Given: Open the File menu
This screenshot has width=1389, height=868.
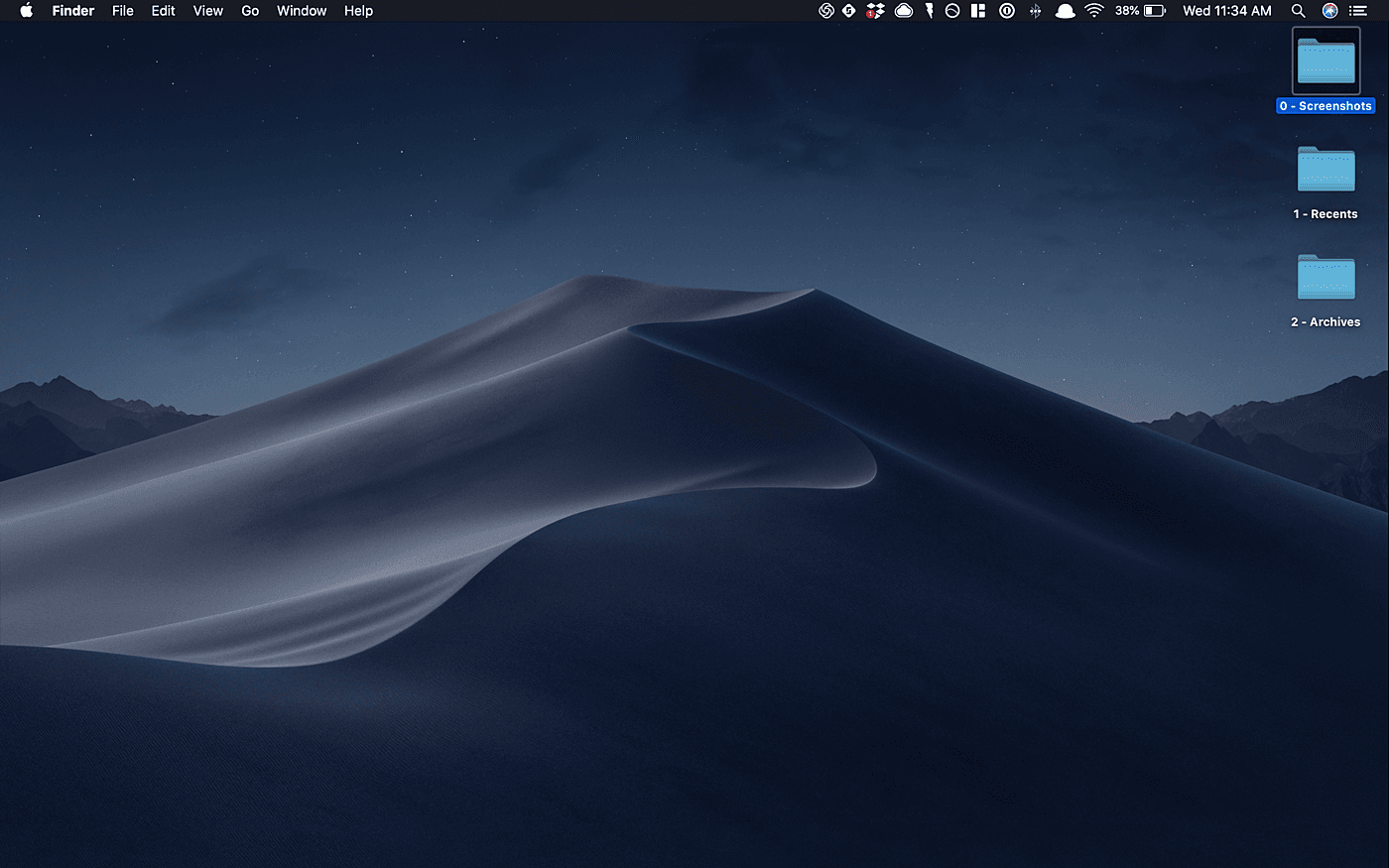Looking at the screenshot, I should click(123, 11).
